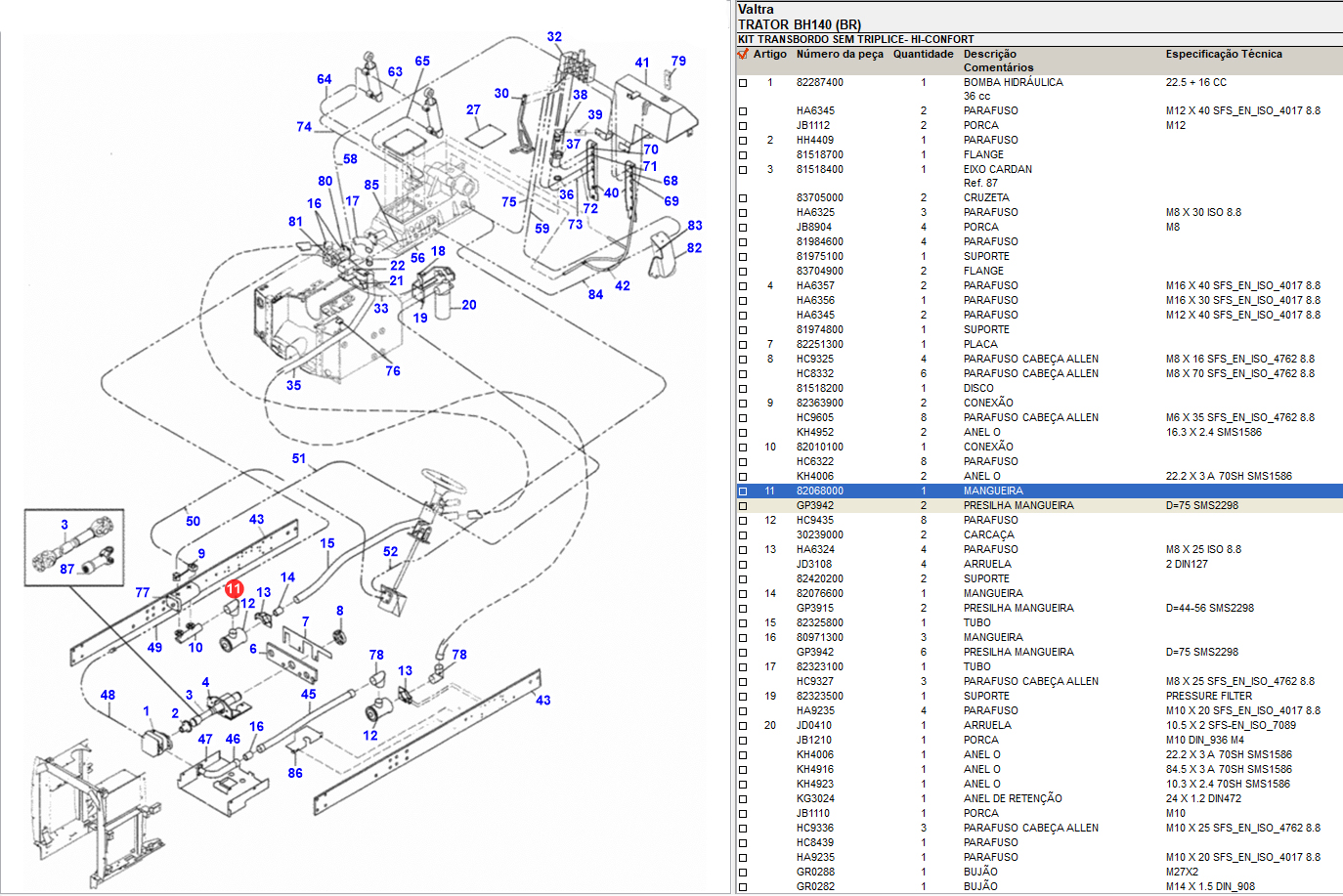1343x896 pixels.
Task: Select callout number 79 on the diagram
Action: pyautogui.click(x=678, y=61)
